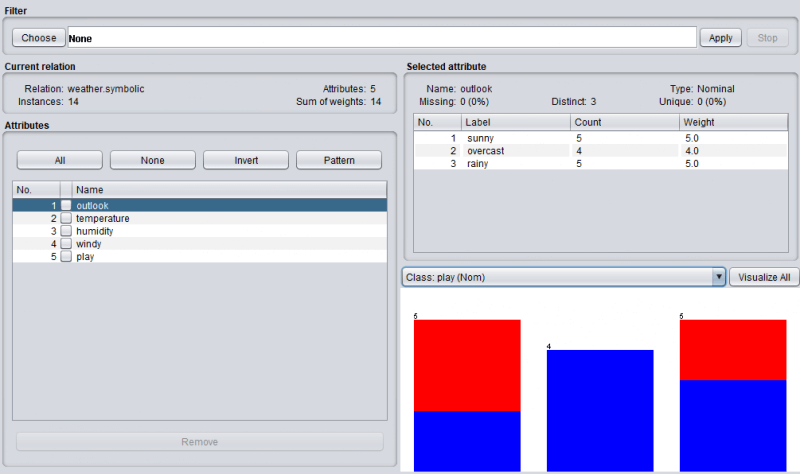The width and height of the screenshot is (800, 474).
Task: Toggle the windy attribute checkbox
Action: pyautogui.click(x=66, y=244)
